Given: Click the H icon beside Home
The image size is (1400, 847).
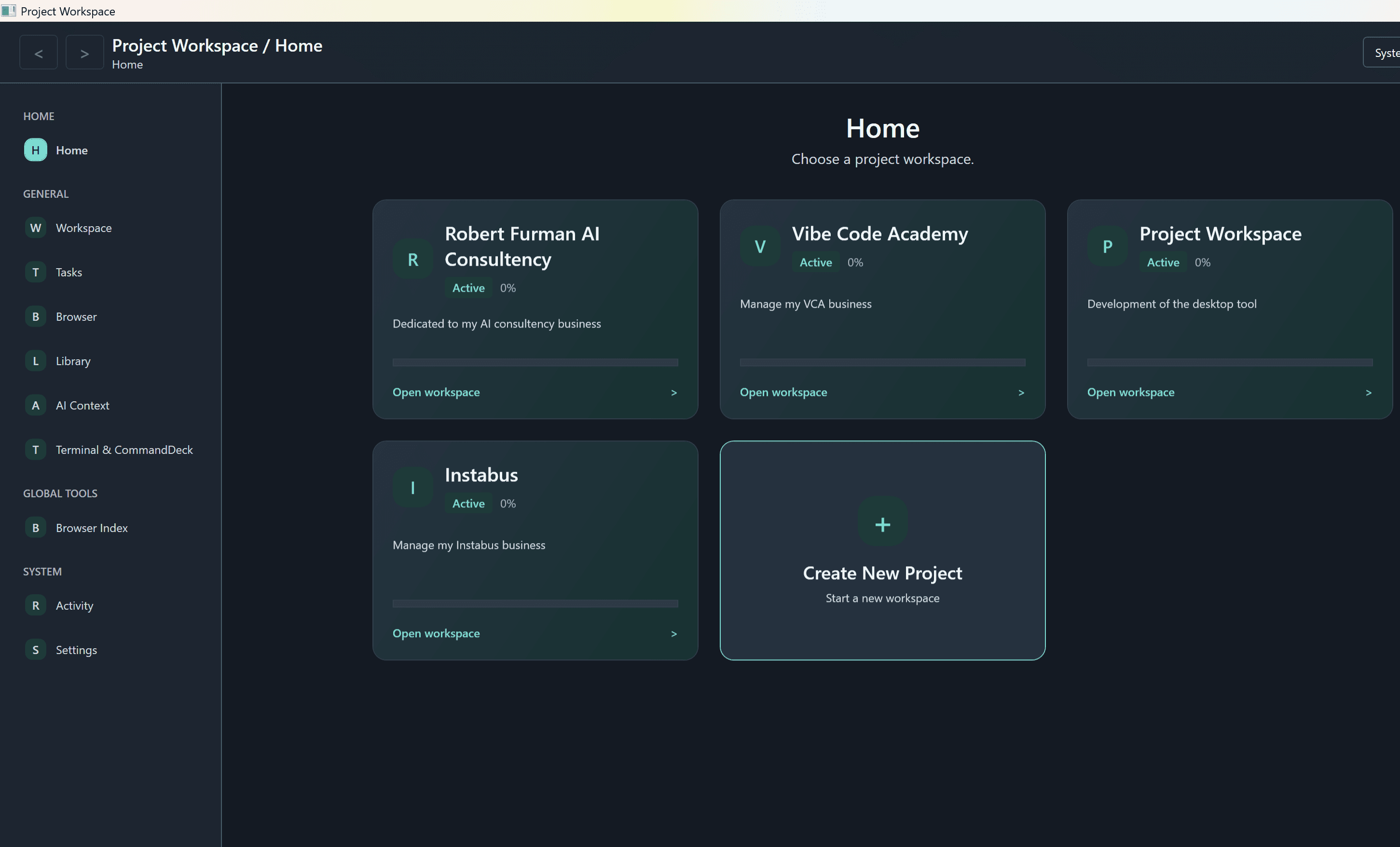Looking at the screenshot, I should click(35, 150).
